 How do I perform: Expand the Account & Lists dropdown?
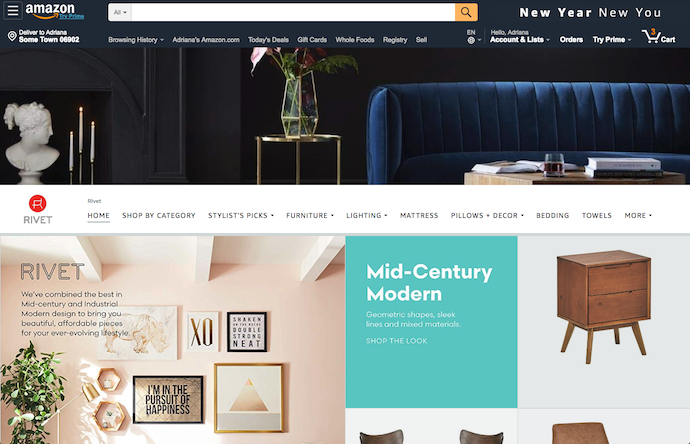tap(520, 40)
